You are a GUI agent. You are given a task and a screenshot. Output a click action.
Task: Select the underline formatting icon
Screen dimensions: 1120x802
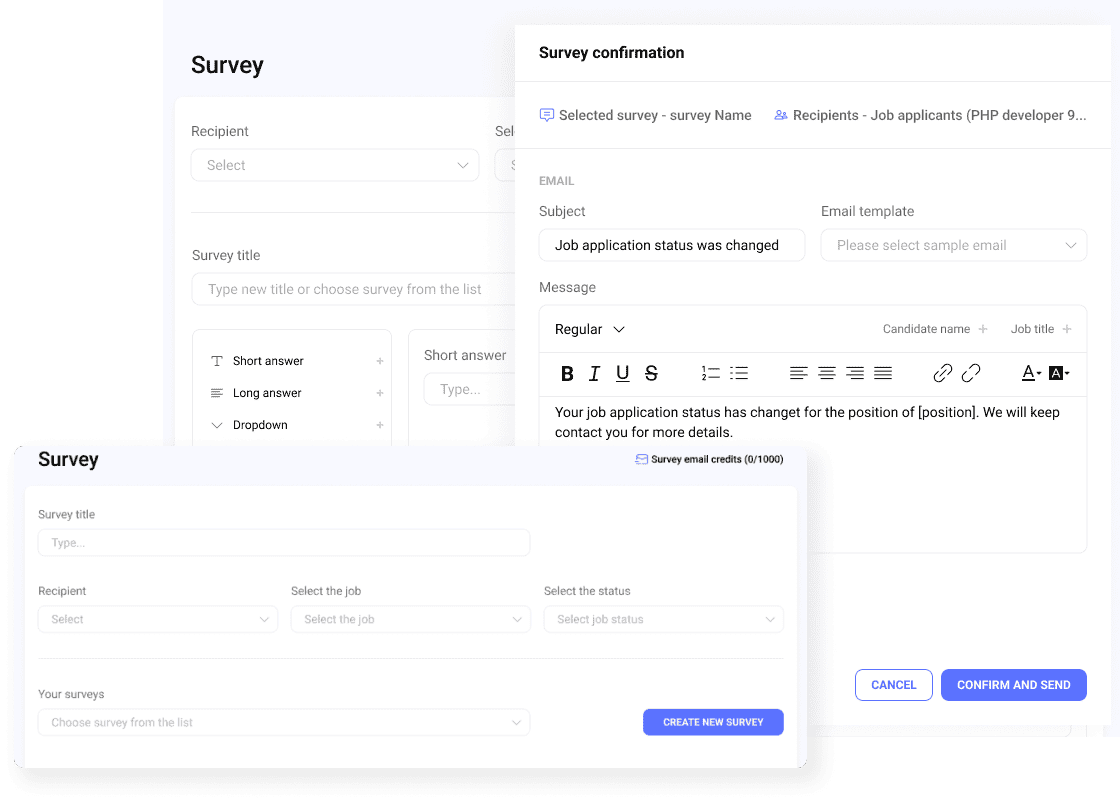[623, 373]
